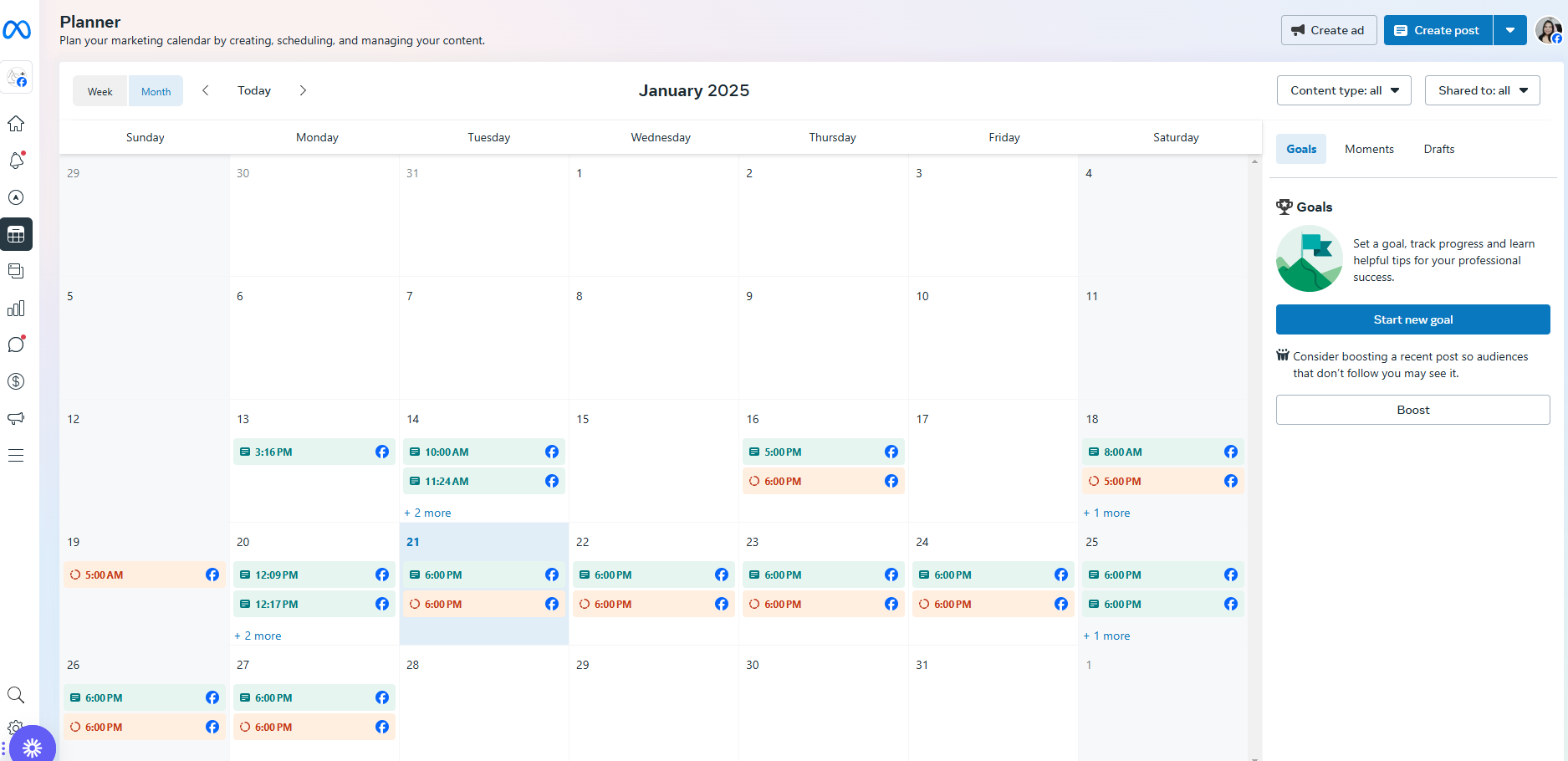
Task: Click the Search magnifier icon
Action: pyautogui.click(x=16, y=695)
